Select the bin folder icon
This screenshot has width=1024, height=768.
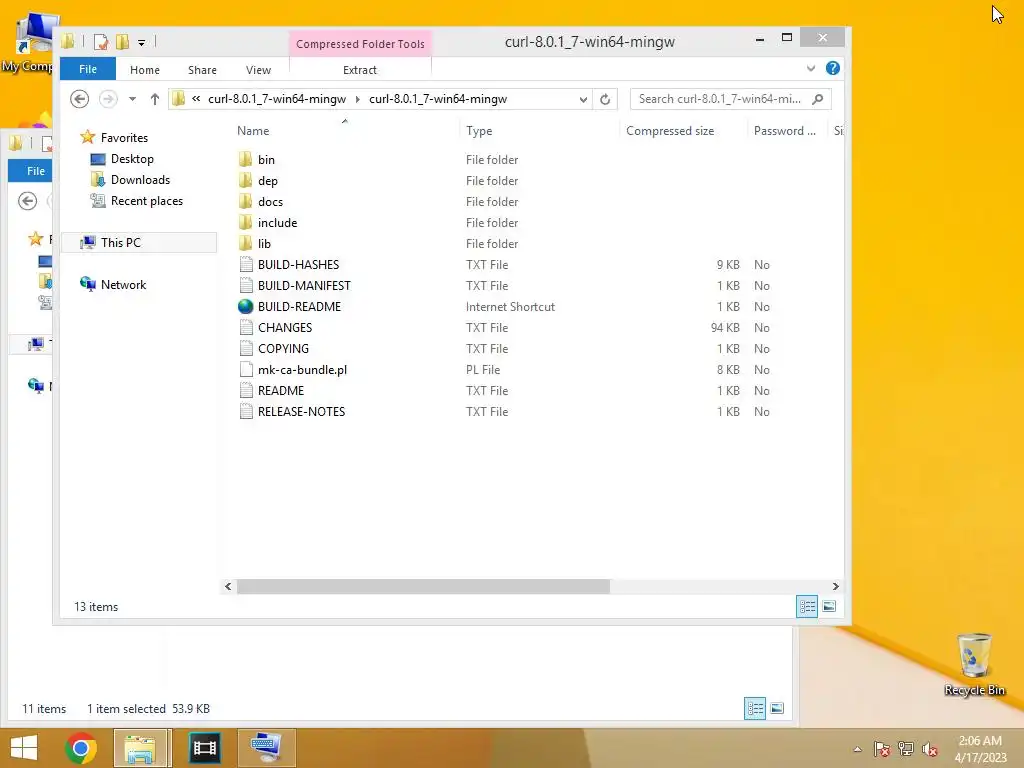tap(246, 159)
